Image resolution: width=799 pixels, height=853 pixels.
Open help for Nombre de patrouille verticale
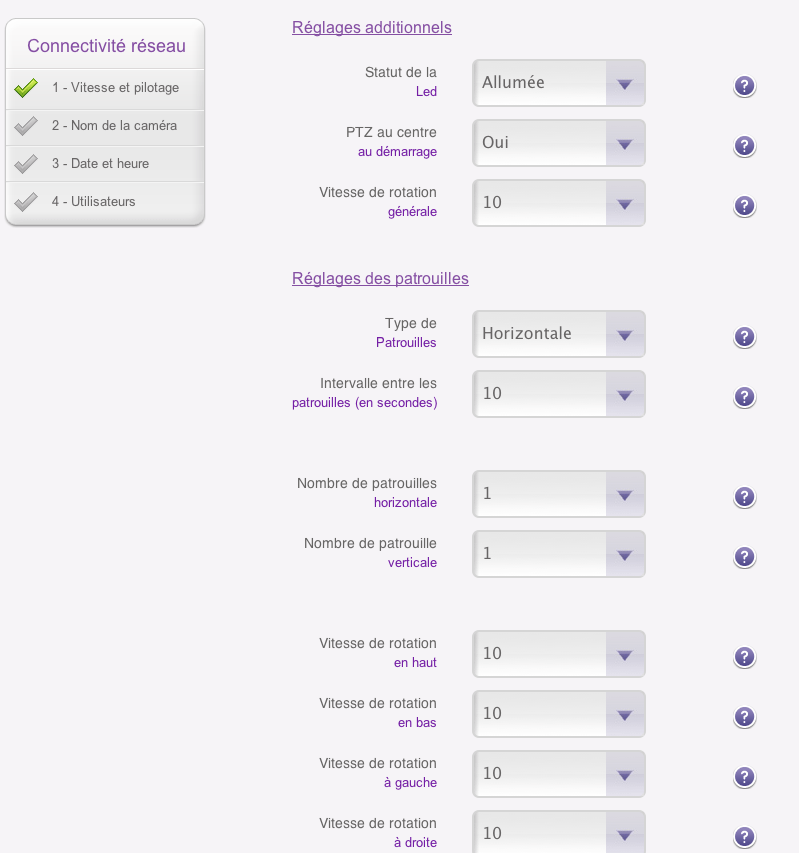tap(744, 557)
